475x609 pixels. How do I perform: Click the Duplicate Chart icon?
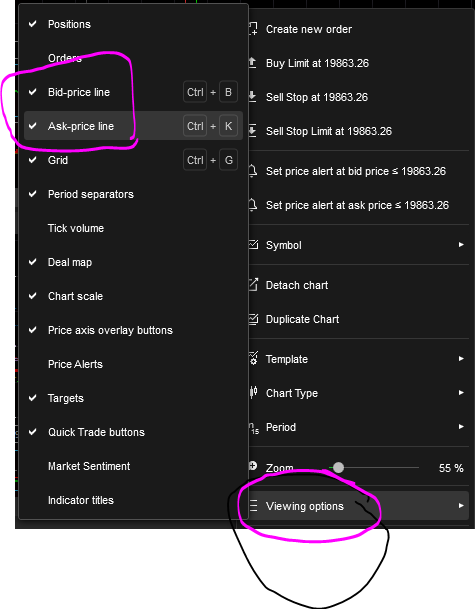click(253, 319)
